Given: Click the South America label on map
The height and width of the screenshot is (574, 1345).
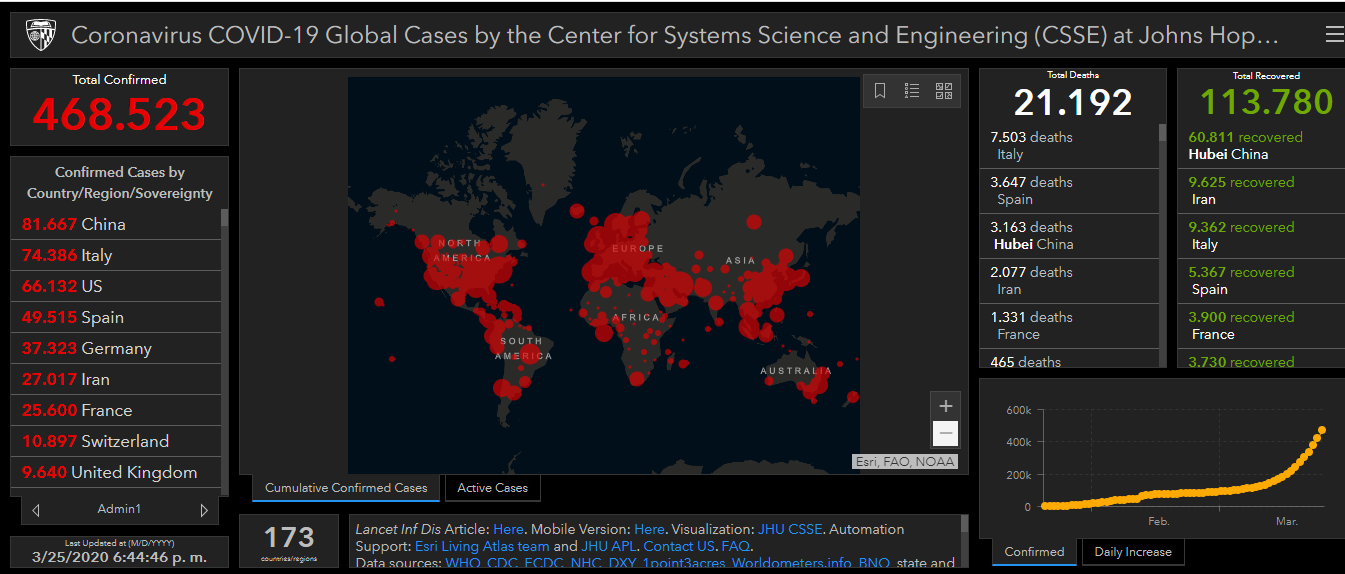Looking at the screenshot, I should [x=523, y=348].
